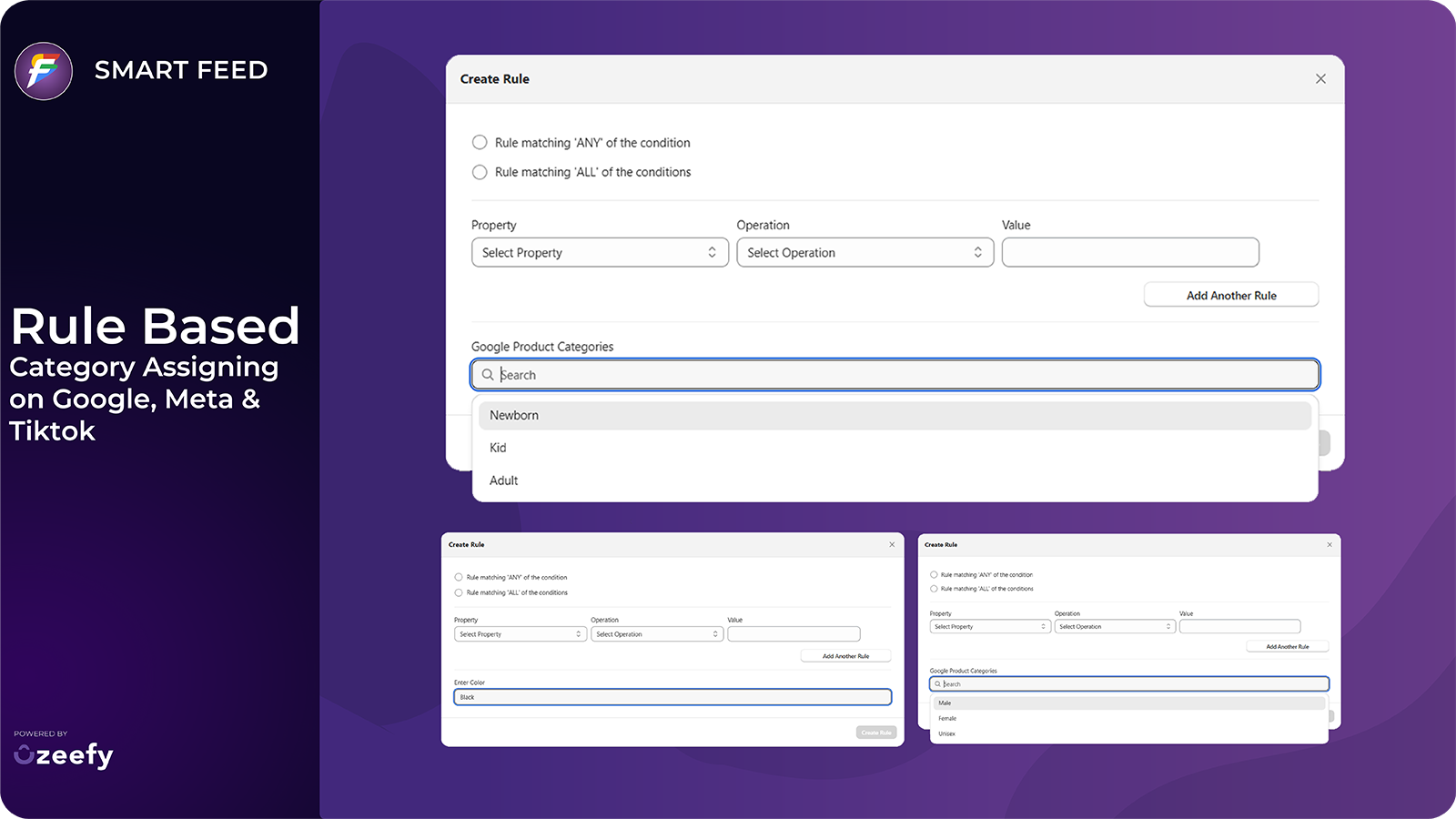Click Add Another Rule in Enter Color dialog

[845, 656]
